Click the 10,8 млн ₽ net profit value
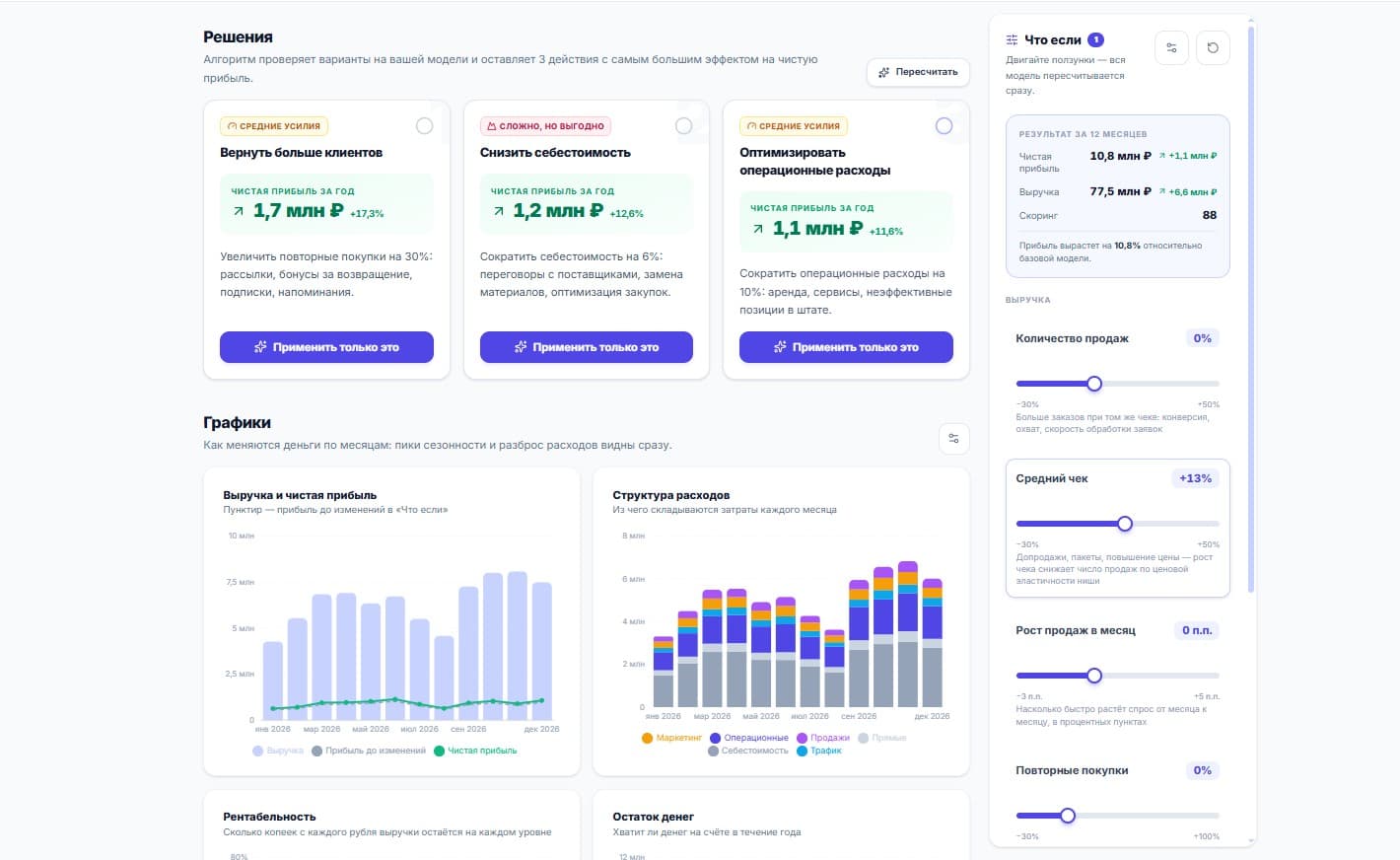The image size is (1400, 860). click(x=1121, y=156)
